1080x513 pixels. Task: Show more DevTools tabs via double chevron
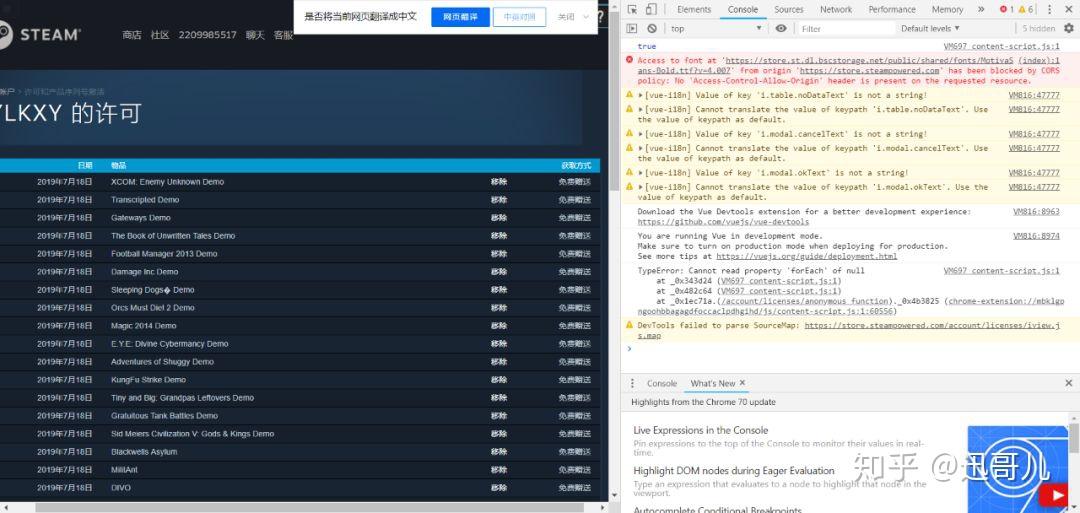click(981, 10)
